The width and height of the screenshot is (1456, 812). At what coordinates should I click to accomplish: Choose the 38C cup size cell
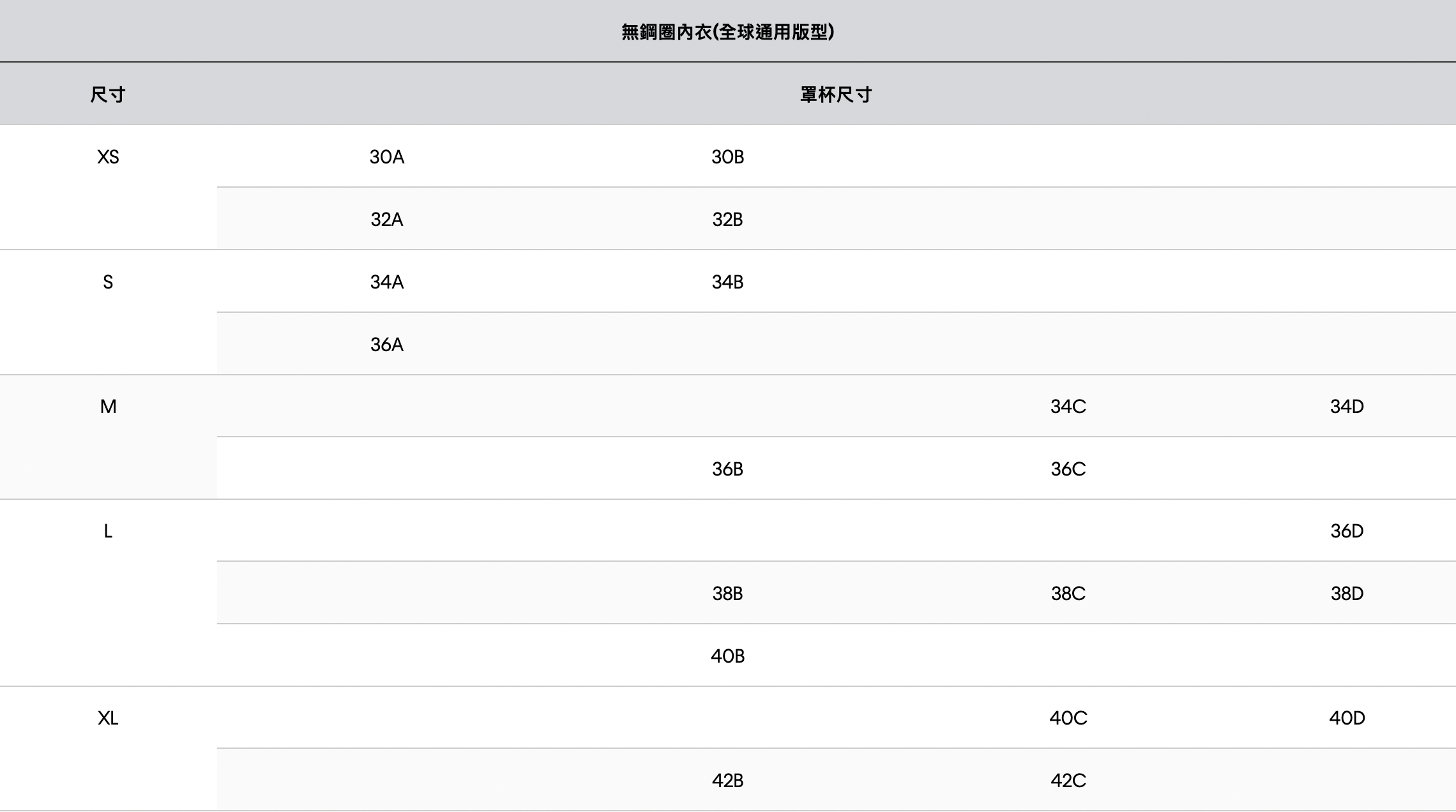click(x=1068, y=594)
